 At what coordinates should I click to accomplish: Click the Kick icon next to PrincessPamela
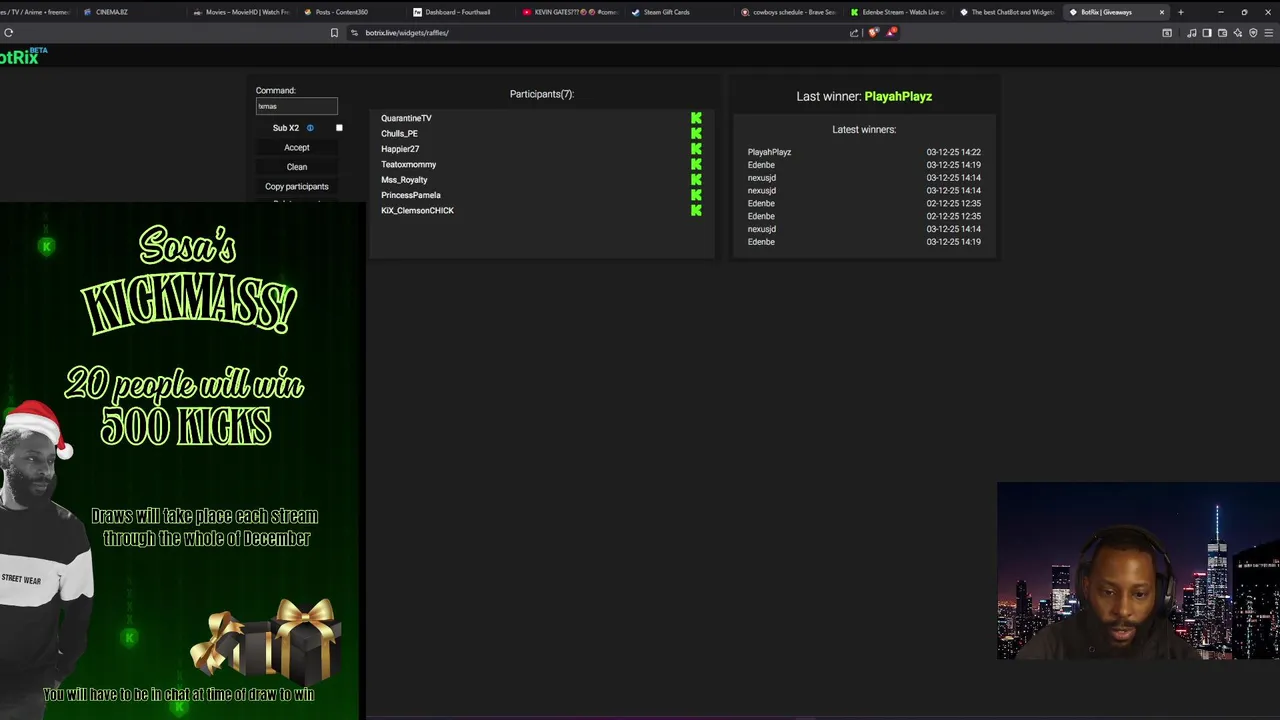[x=696, y=195]
